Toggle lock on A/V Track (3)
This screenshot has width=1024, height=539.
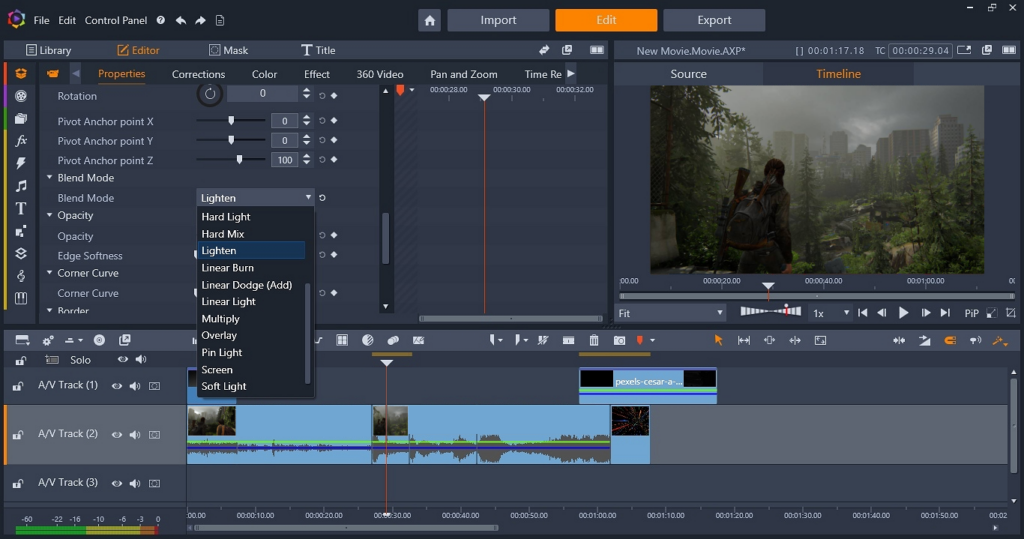pyautogui.click(x=18, y=483)
